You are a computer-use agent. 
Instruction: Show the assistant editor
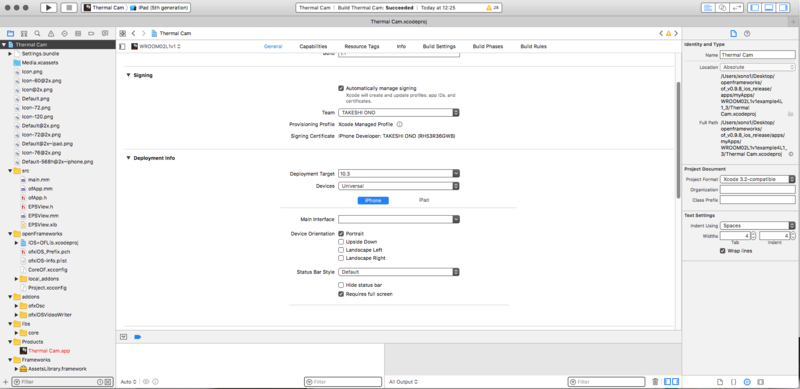click(722, 8)
